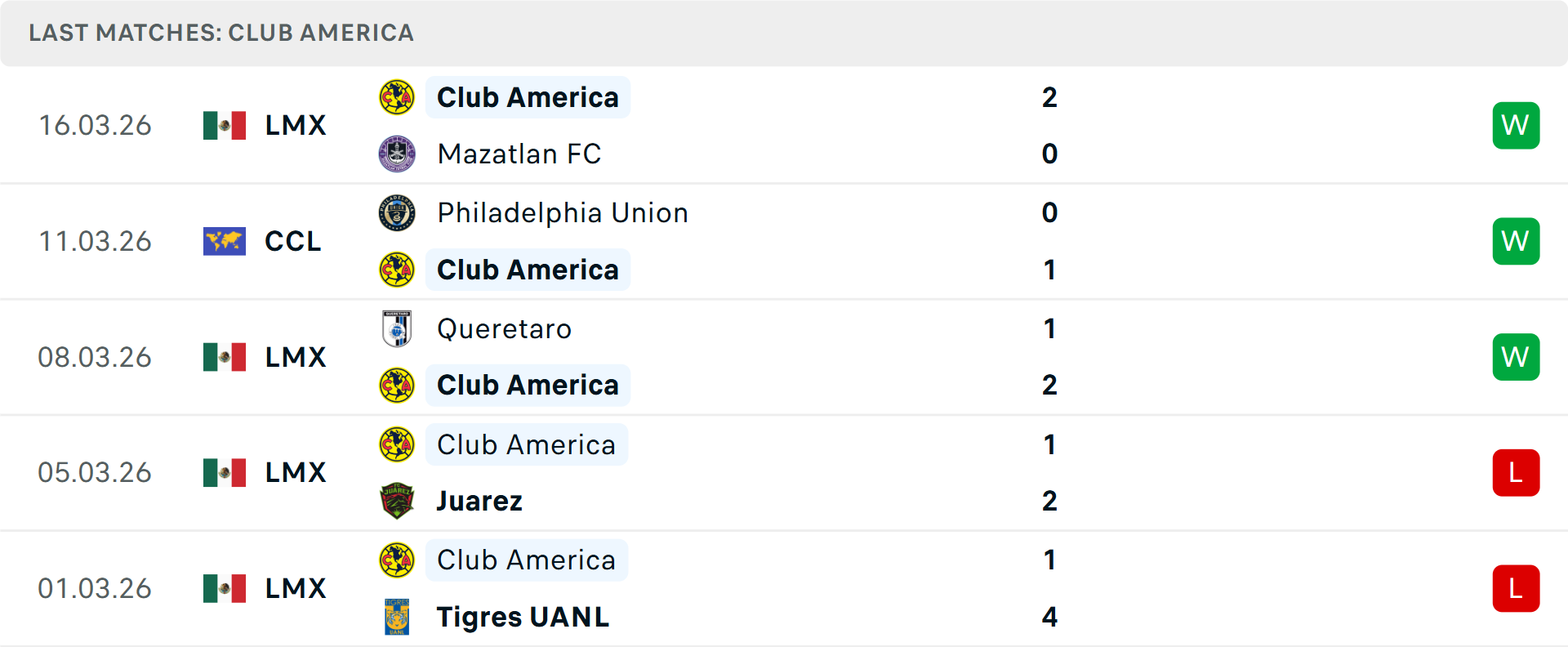Click the Philadelphia Union team name

click(562, 212)
